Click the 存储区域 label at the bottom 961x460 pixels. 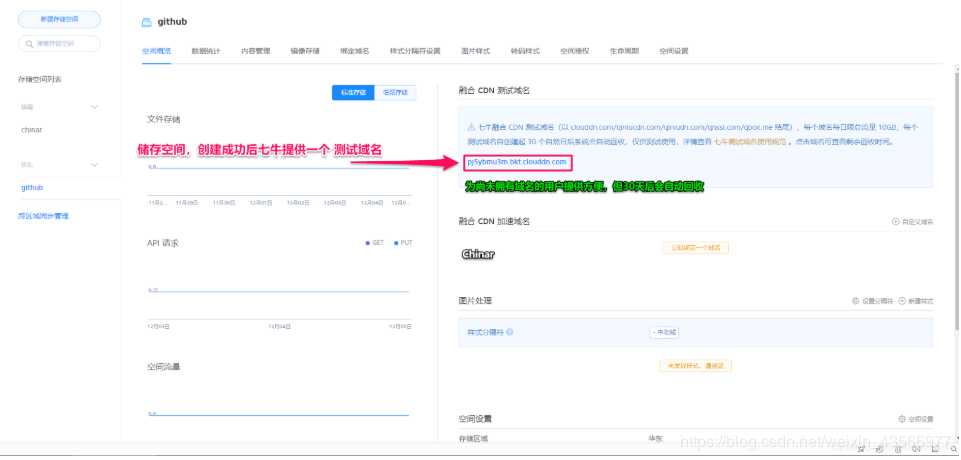point(474,439)
